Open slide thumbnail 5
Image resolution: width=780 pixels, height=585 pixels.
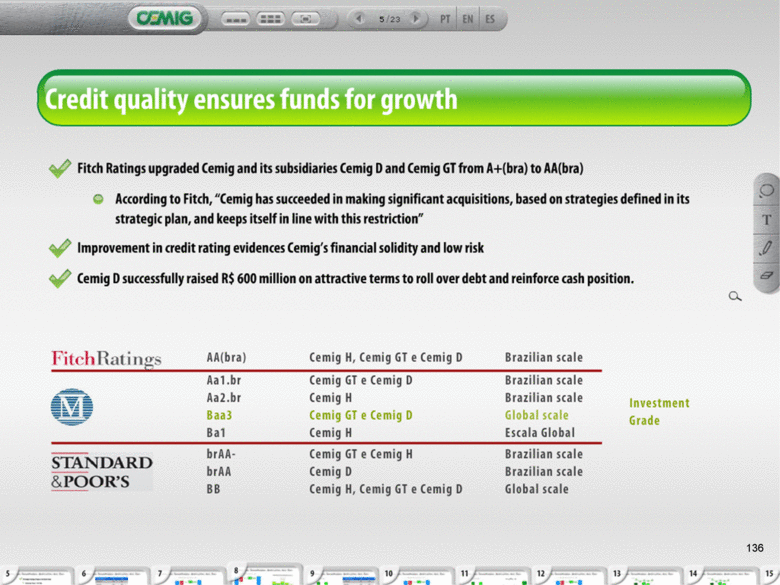coord(37,576)
